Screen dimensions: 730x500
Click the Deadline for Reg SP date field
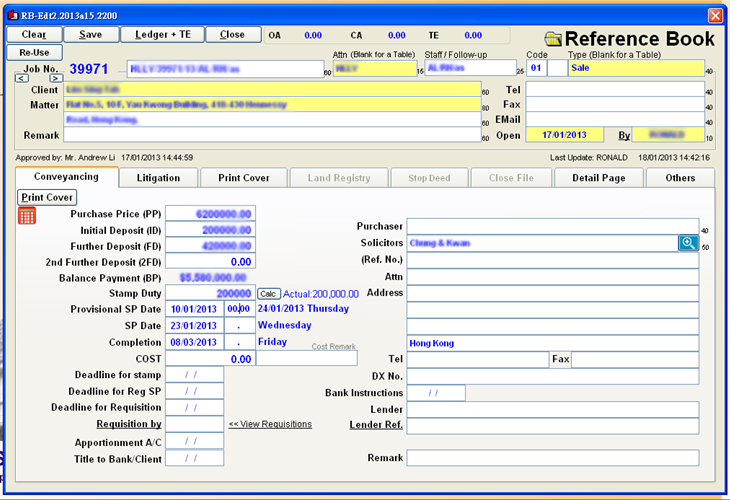[195, 391]
